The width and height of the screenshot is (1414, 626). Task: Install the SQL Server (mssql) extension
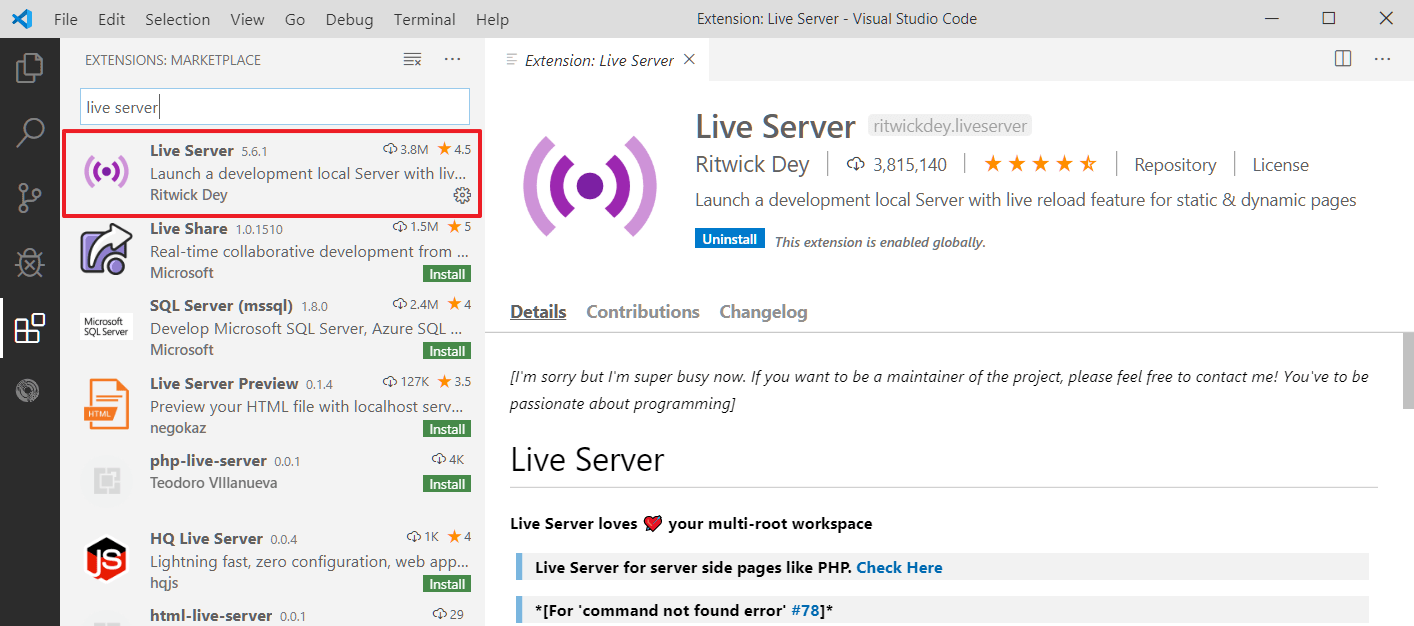[448, 351]
